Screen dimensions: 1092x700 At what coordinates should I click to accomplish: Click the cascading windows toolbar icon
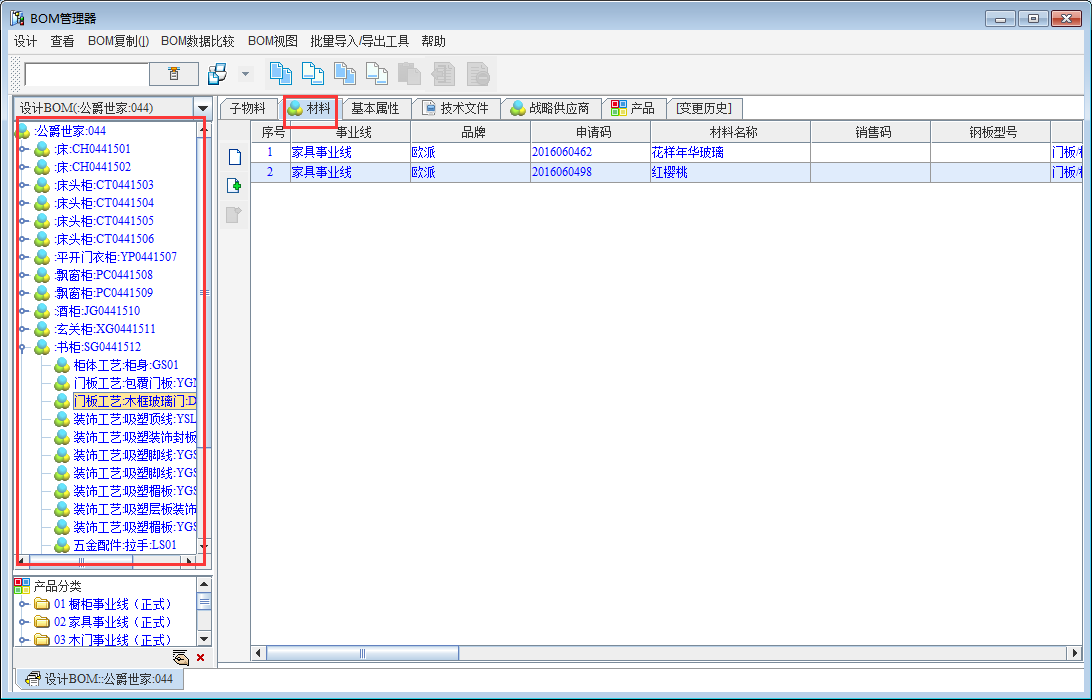(217, 74)
